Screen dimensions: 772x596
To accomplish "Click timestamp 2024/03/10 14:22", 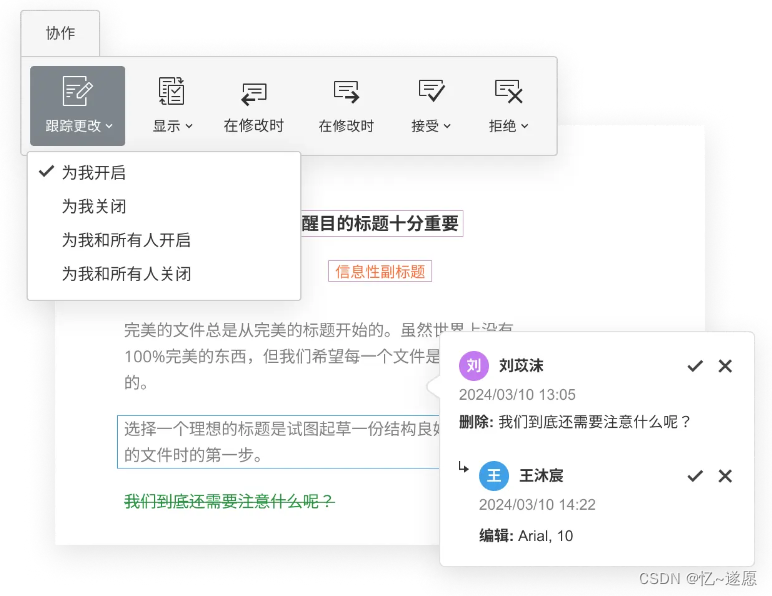I will point(537,504).
